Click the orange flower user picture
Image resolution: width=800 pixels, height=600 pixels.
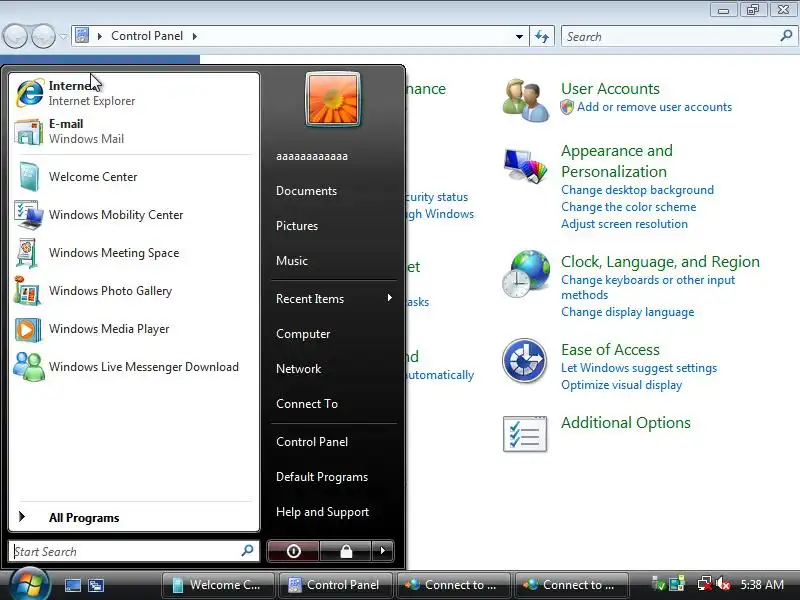tap(333, 99)
